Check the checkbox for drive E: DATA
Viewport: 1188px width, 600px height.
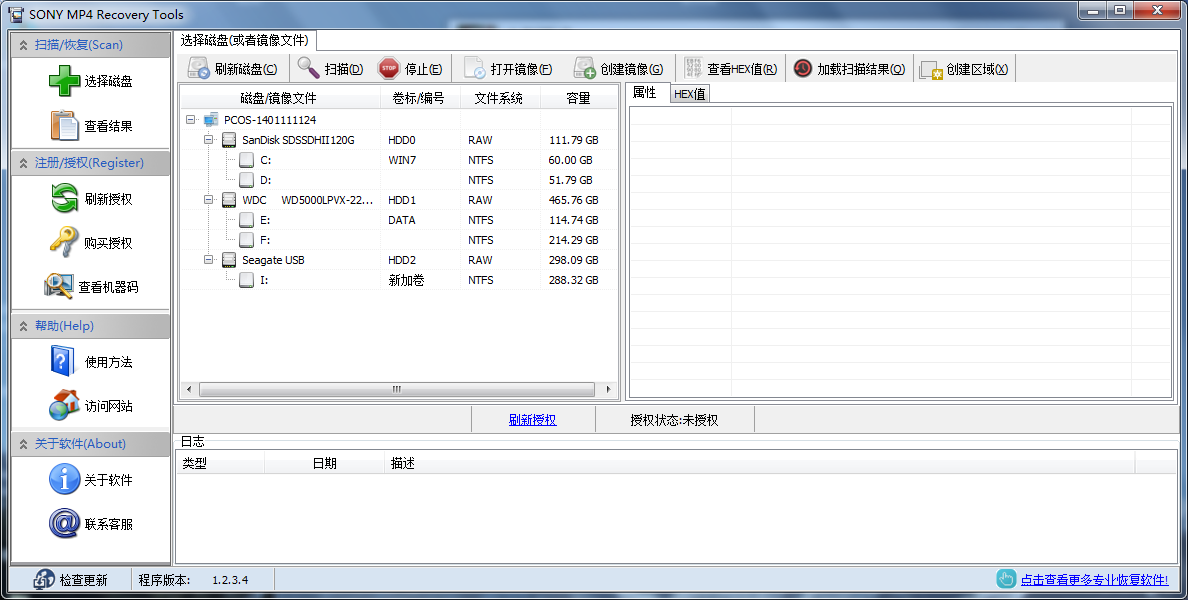(x=246, y=219)
